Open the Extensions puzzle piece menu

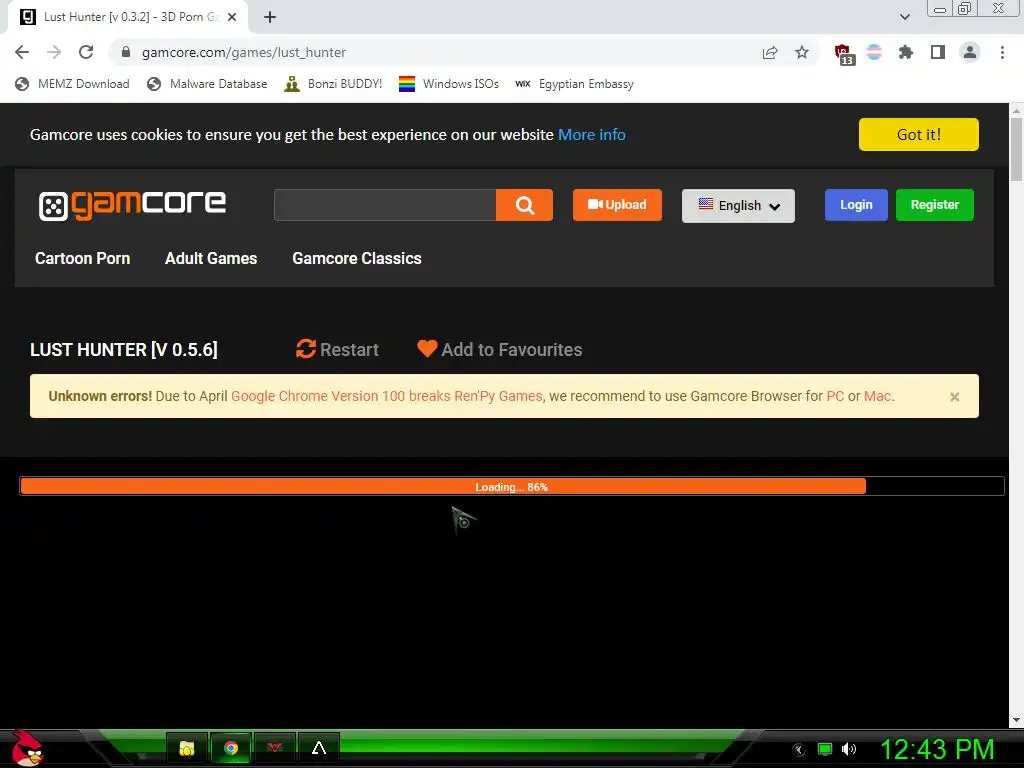click(x=906, y=52)
